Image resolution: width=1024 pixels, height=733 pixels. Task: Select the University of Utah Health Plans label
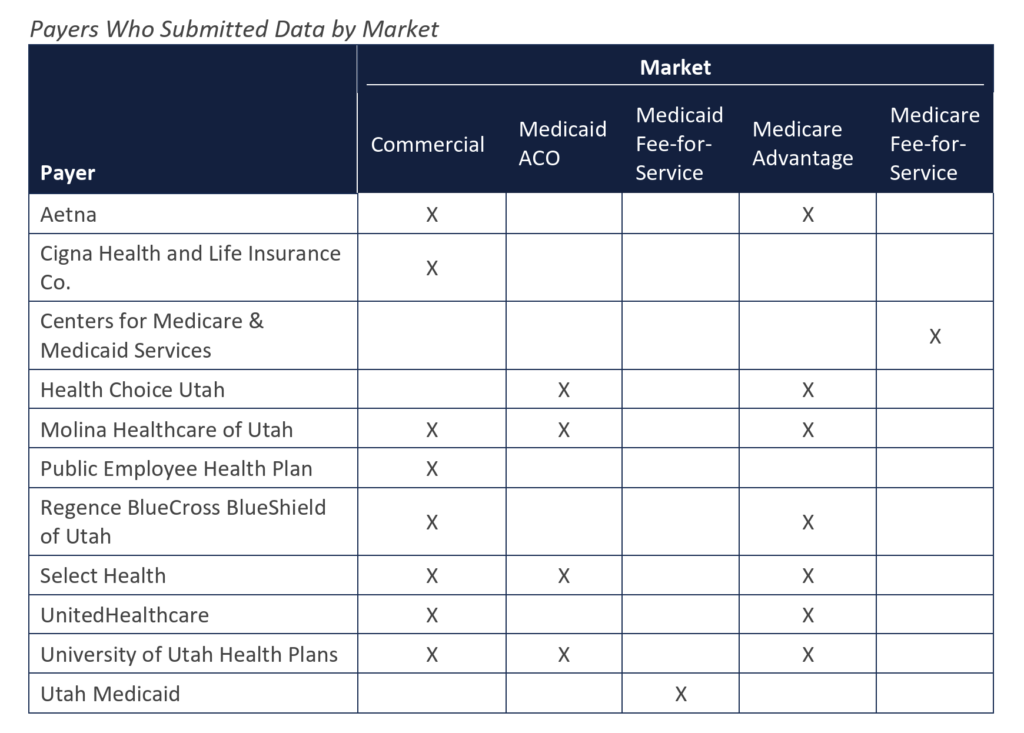(189, 655)
